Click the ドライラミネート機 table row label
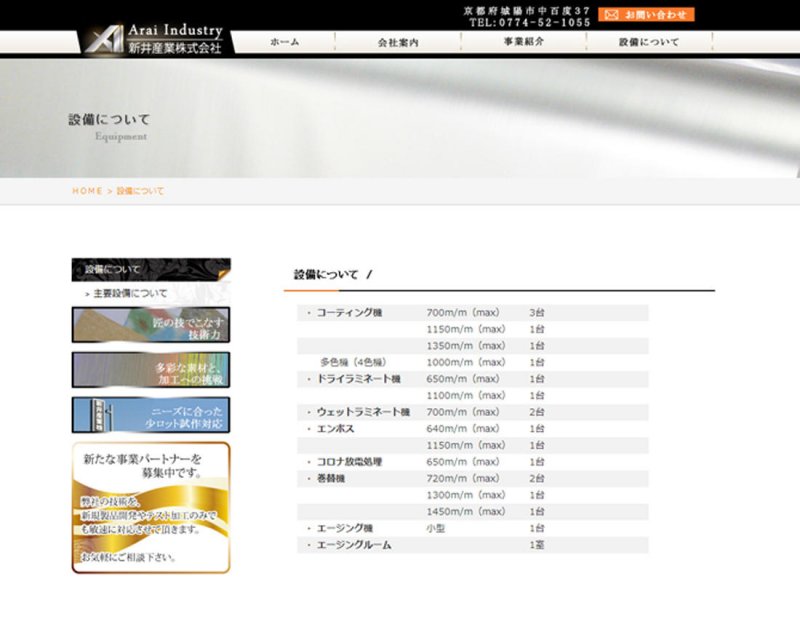The image size is (800, 640). coord(358,379)
